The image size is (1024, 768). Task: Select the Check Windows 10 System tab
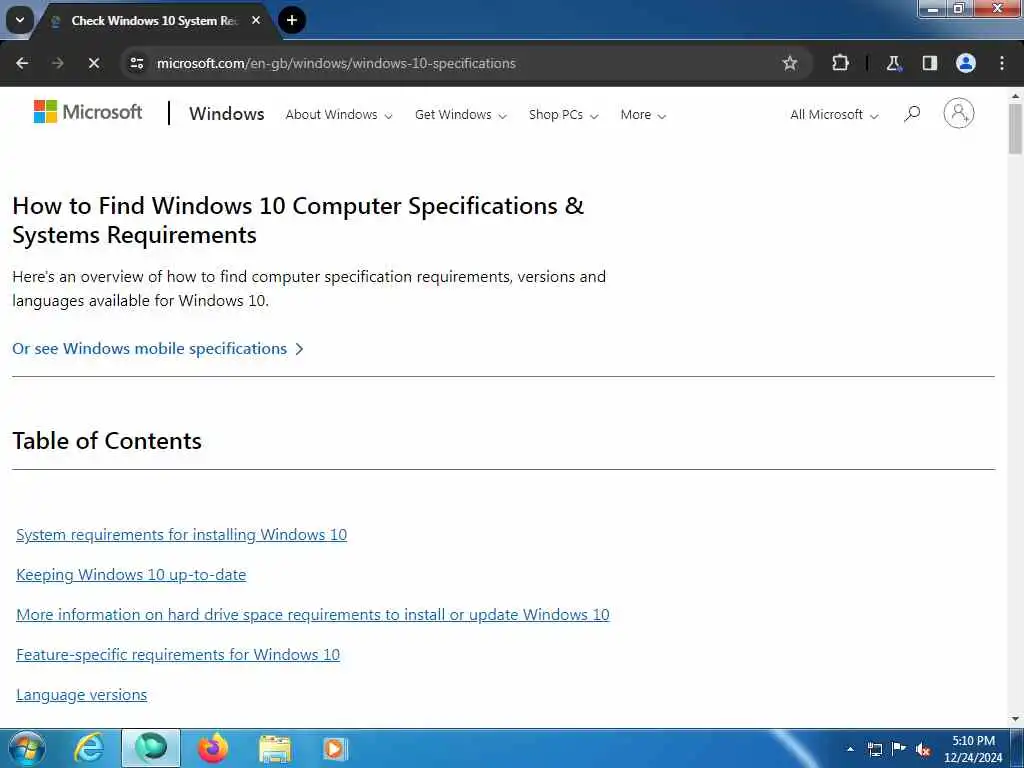click(x=154, y=21)
